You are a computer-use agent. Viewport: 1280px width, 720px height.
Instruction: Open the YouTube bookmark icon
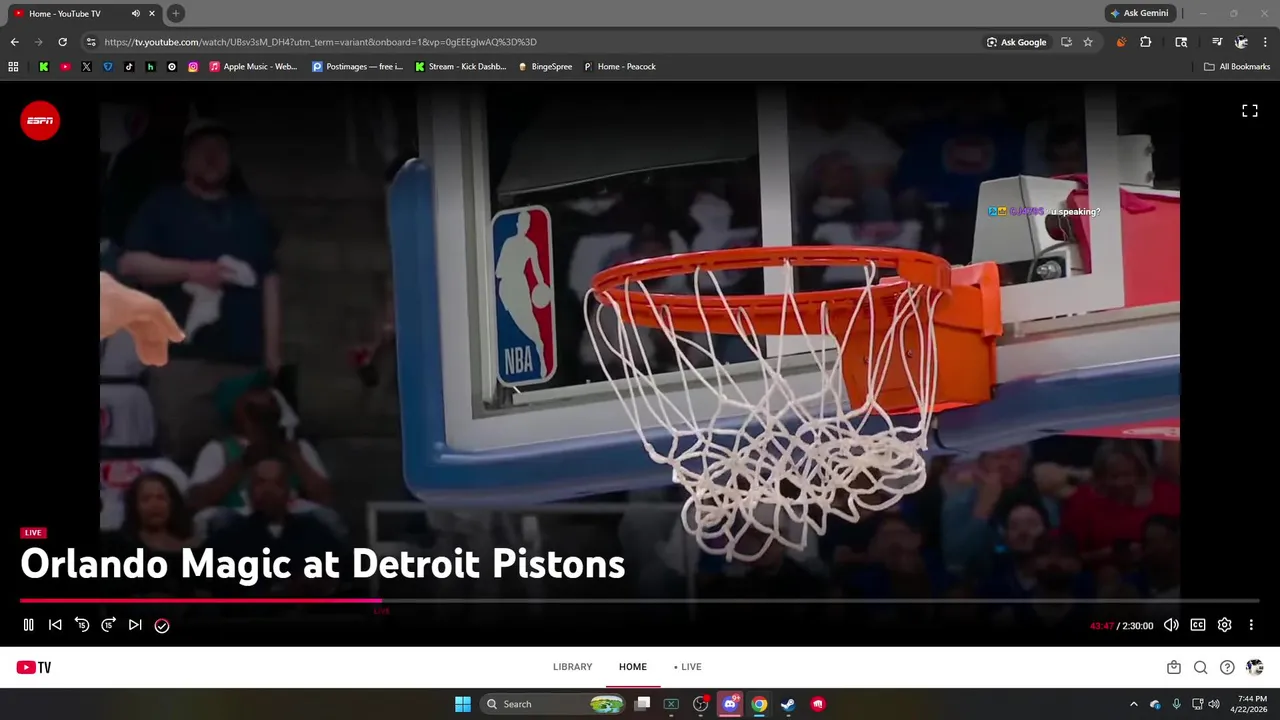[65, 67]
